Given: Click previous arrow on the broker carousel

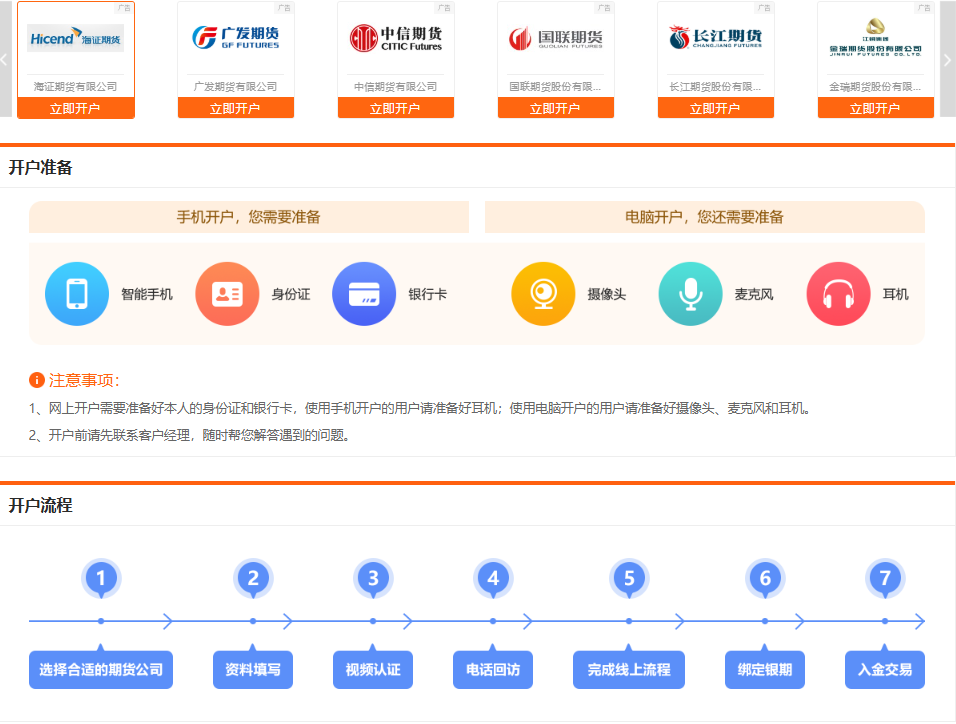Looking at the screenshot, I should pos(5,59).
